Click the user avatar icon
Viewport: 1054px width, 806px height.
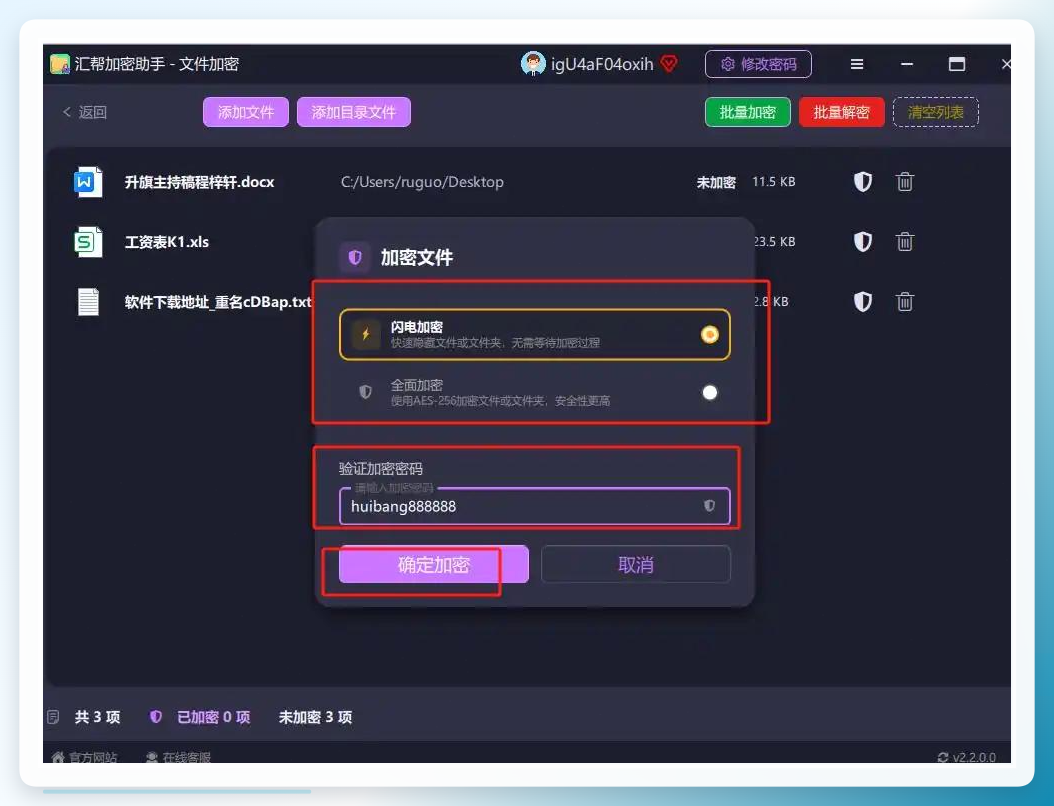pyautogui.click(x=533, y=64)
